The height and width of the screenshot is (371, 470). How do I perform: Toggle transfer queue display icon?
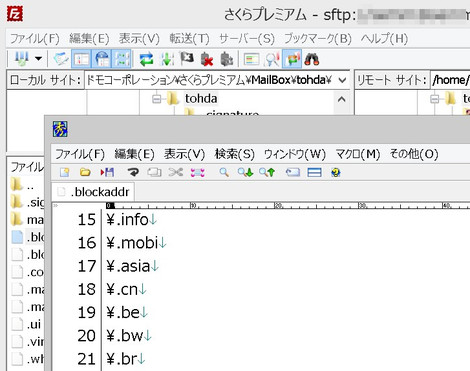click(122, 59)
